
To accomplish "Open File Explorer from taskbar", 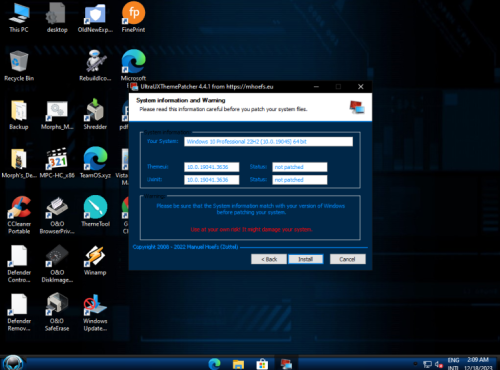I will point(238,364).
